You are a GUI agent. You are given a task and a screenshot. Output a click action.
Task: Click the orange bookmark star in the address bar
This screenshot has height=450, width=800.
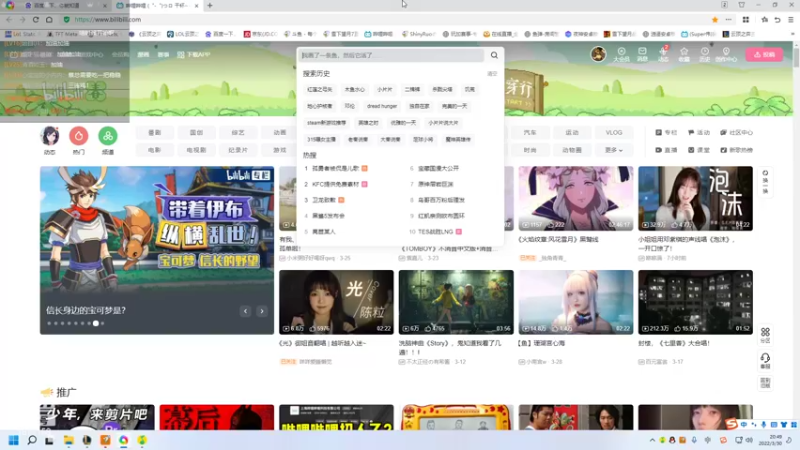[x=715, y=19]
